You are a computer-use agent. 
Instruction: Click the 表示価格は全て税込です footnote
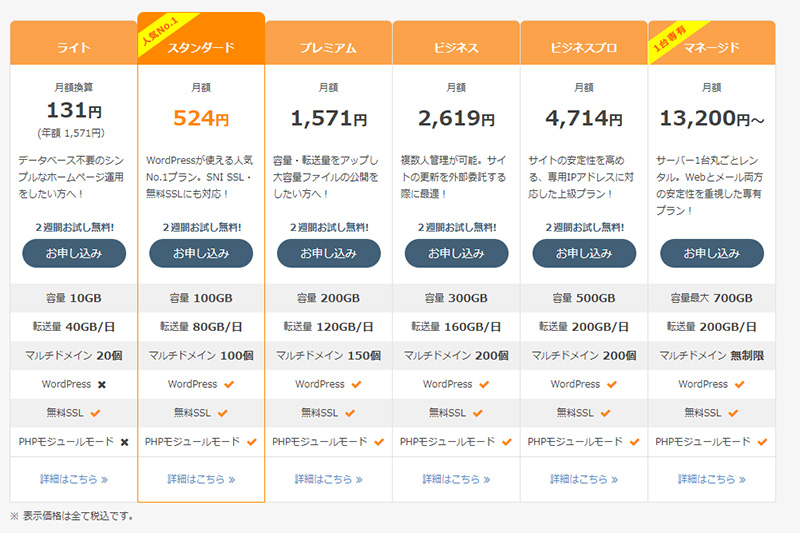click(72, 516)
